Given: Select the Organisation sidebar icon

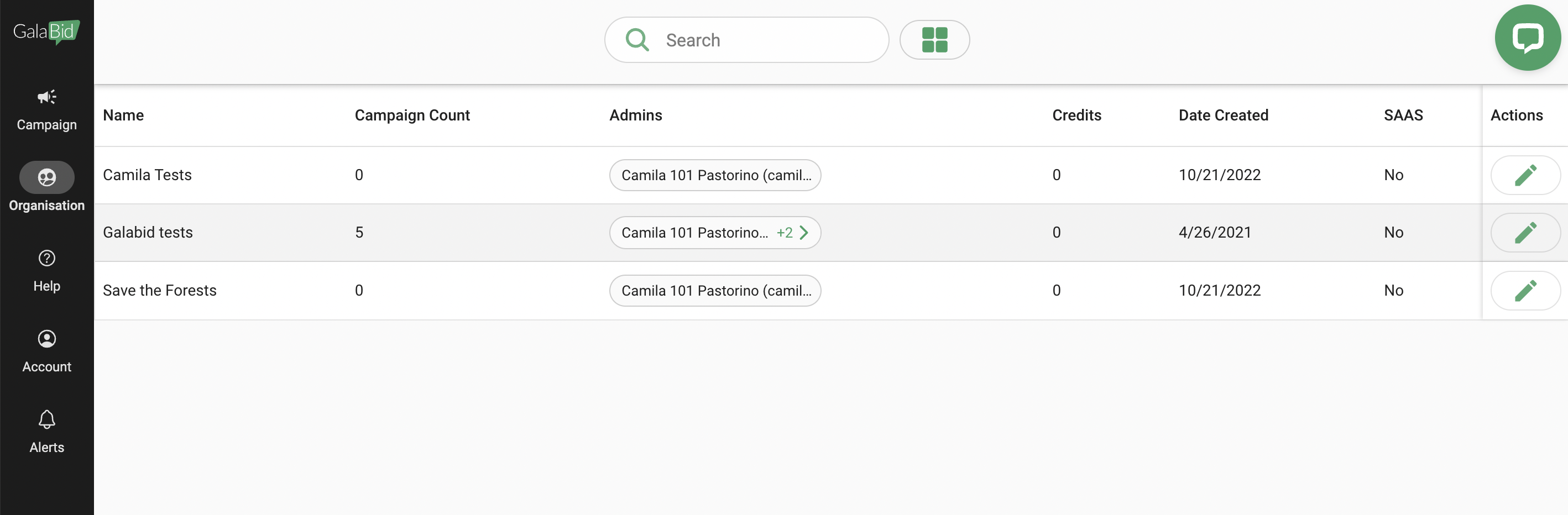Looking at the screenshot, I should (47, 177).
